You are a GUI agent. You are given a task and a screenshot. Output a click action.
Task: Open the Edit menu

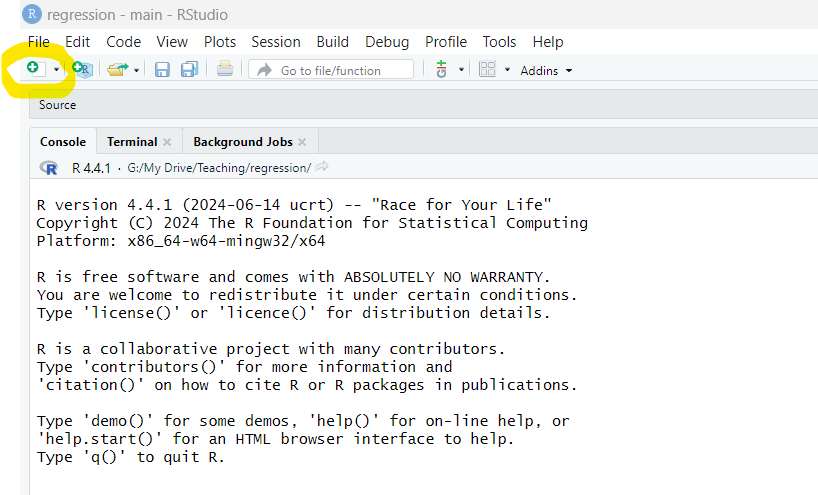[x=77, y=42]
